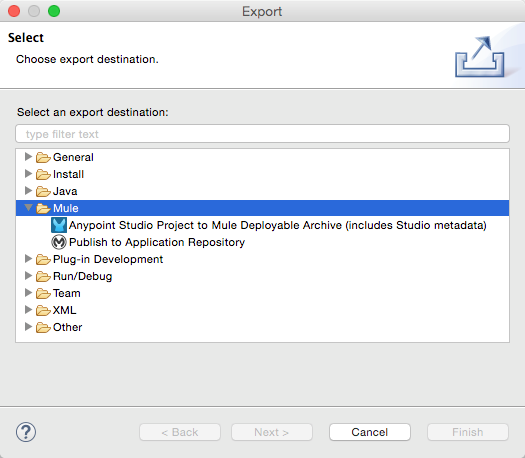Viewport: 525px width, 458px height.
Task: Expand the Team category
Action: pos(28,293)
